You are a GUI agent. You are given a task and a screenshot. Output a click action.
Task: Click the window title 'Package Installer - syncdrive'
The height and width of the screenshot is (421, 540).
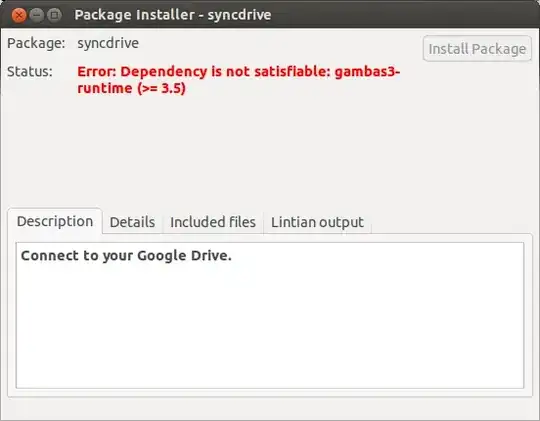click(173, 15)
